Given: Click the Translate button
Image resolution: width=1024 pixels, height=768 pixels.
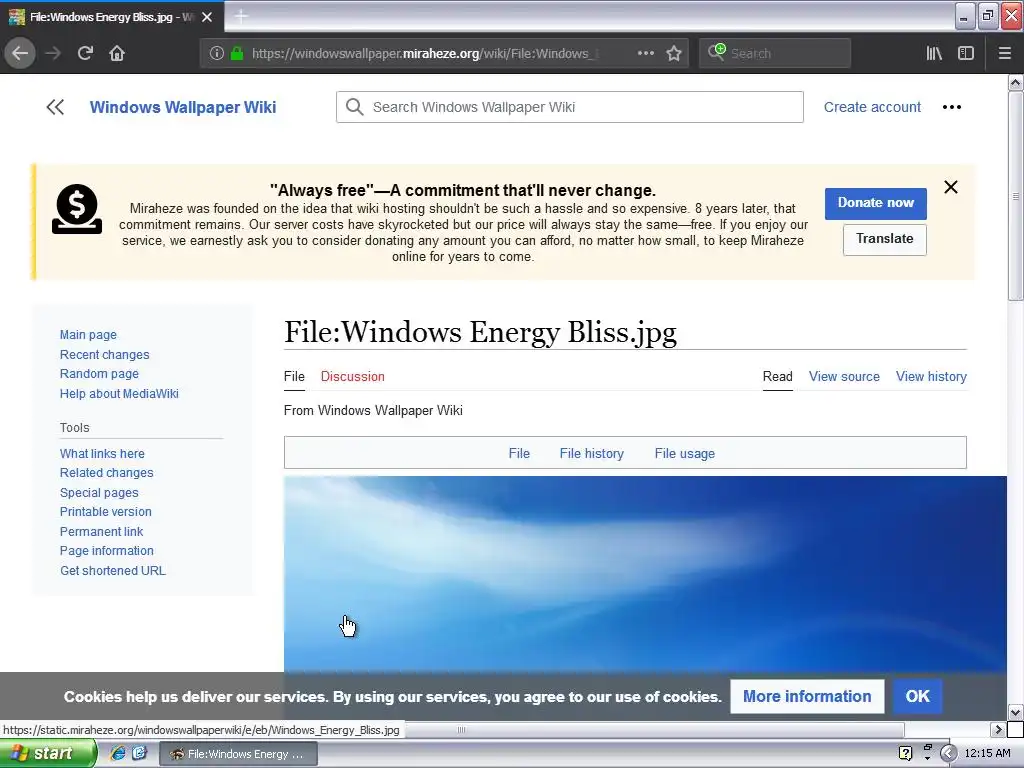Looking at the screenshot, I should [x=884, y=239].
